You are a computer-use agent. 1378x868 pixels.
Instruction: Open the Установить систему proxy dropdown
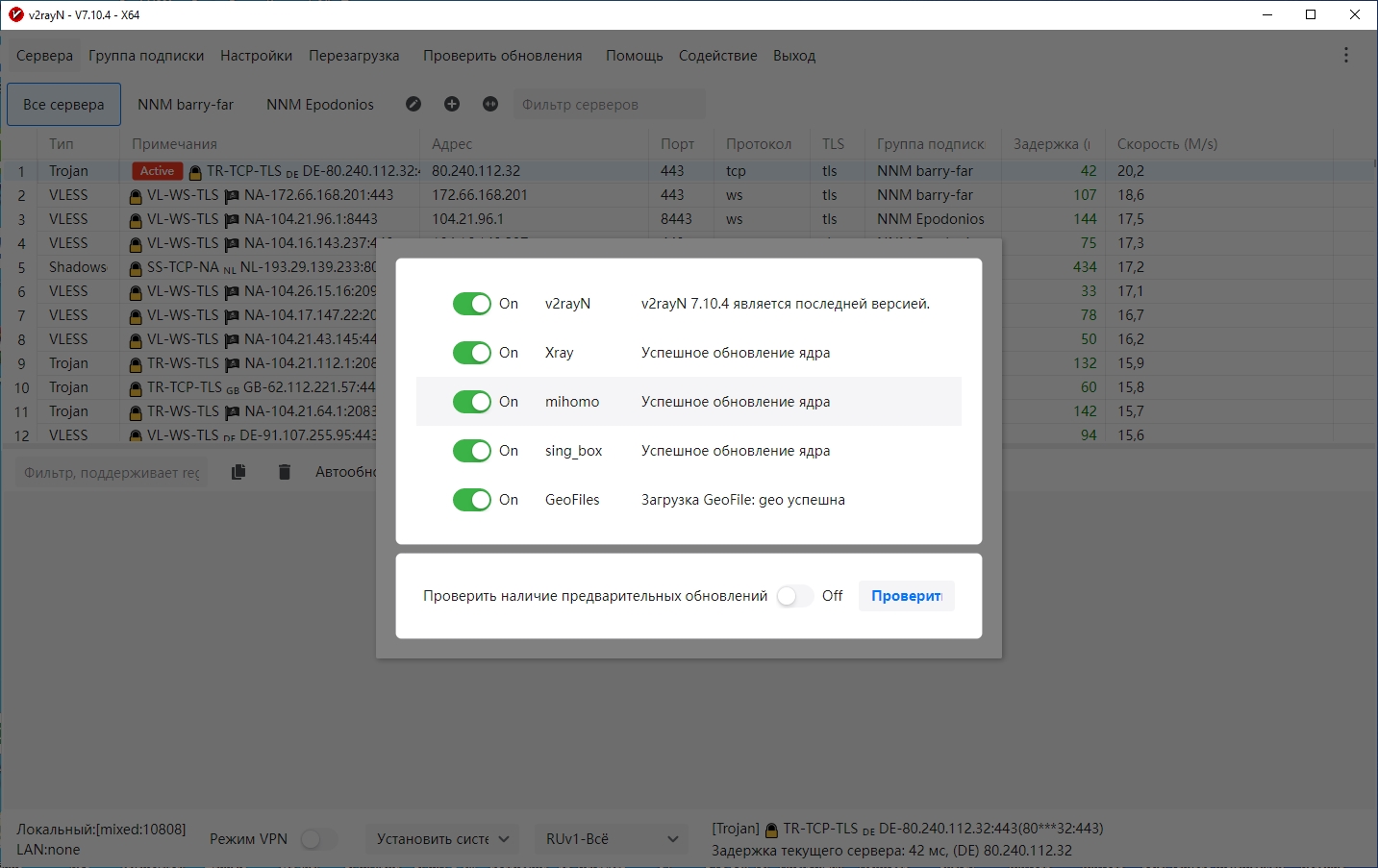pos(442,839)
